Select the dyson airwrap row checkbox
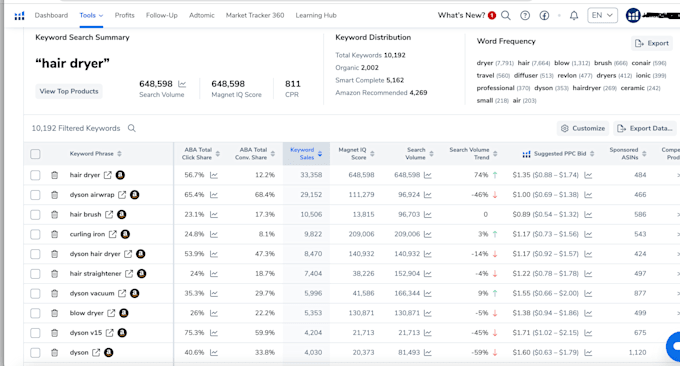680x366 pixels. [36, 195]
